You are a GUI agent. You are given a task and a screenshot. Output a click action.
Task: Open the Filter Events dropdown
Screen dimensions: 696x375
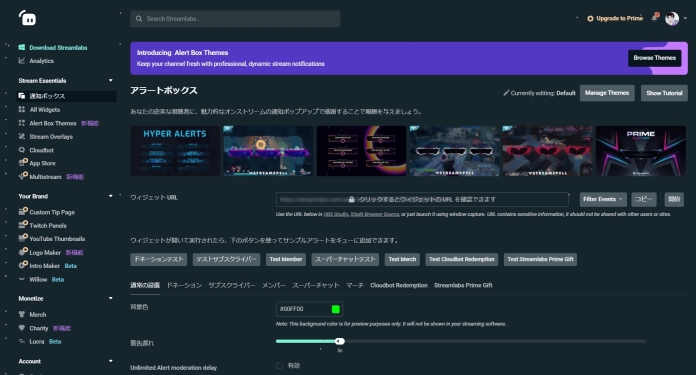603,199
